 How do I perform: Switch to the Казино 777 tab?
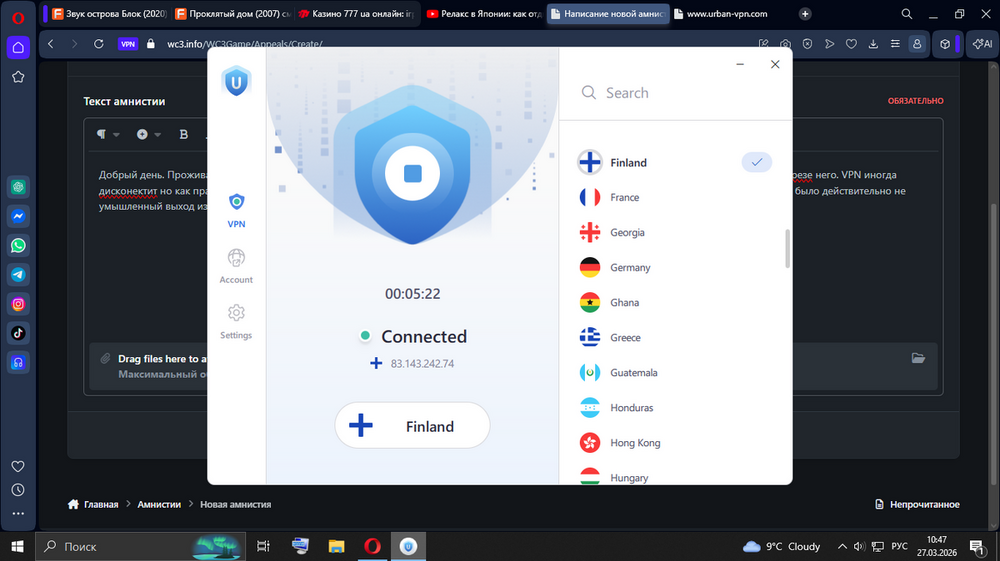pyautogui.click(x=356, y=13)
